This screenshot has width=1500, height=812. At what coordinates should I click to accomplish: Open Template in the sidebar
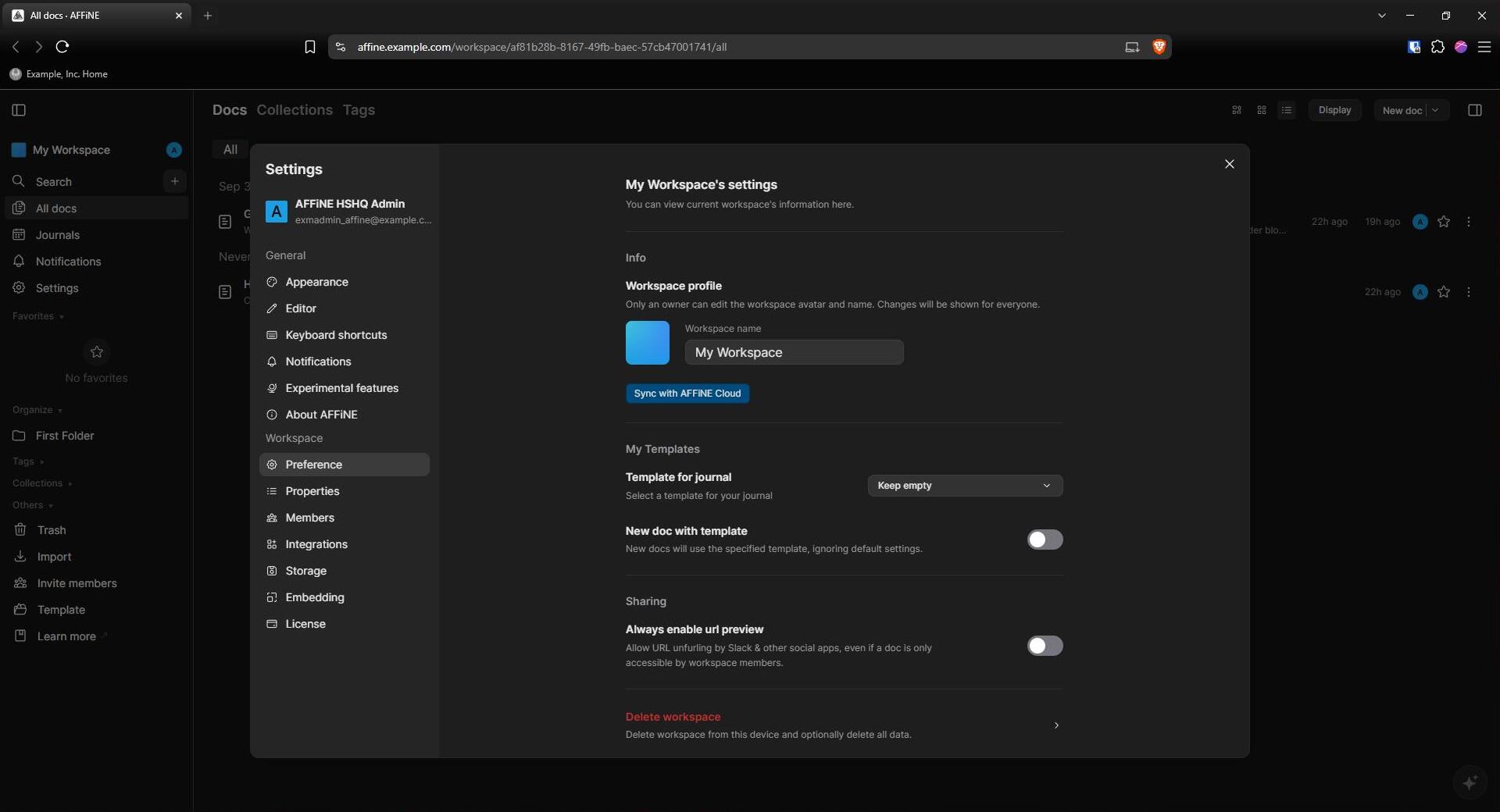coord(97,610)
